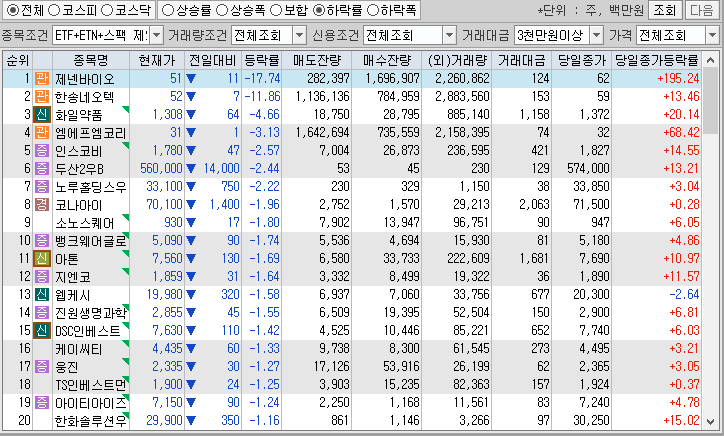Image resolution: width=724 pixels, height=436 pixels.
Task: Open the 신용조건 전체조회 dropdown
Action: pos(449,35)
